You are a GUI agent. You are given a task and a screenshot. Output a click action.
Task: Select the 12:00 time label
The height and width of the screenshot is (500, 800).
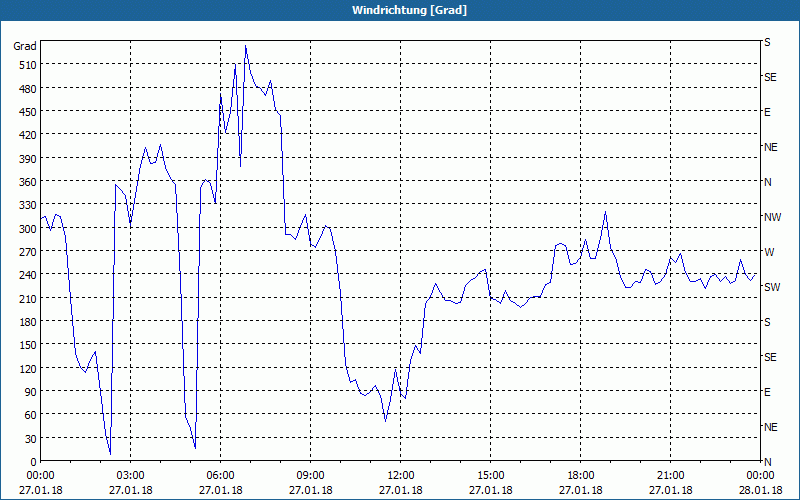(x=401, y=476)
